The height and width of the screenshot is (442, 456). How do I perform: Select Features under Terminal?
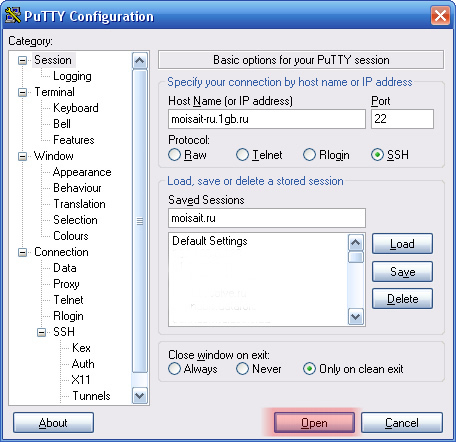point(74,140)
